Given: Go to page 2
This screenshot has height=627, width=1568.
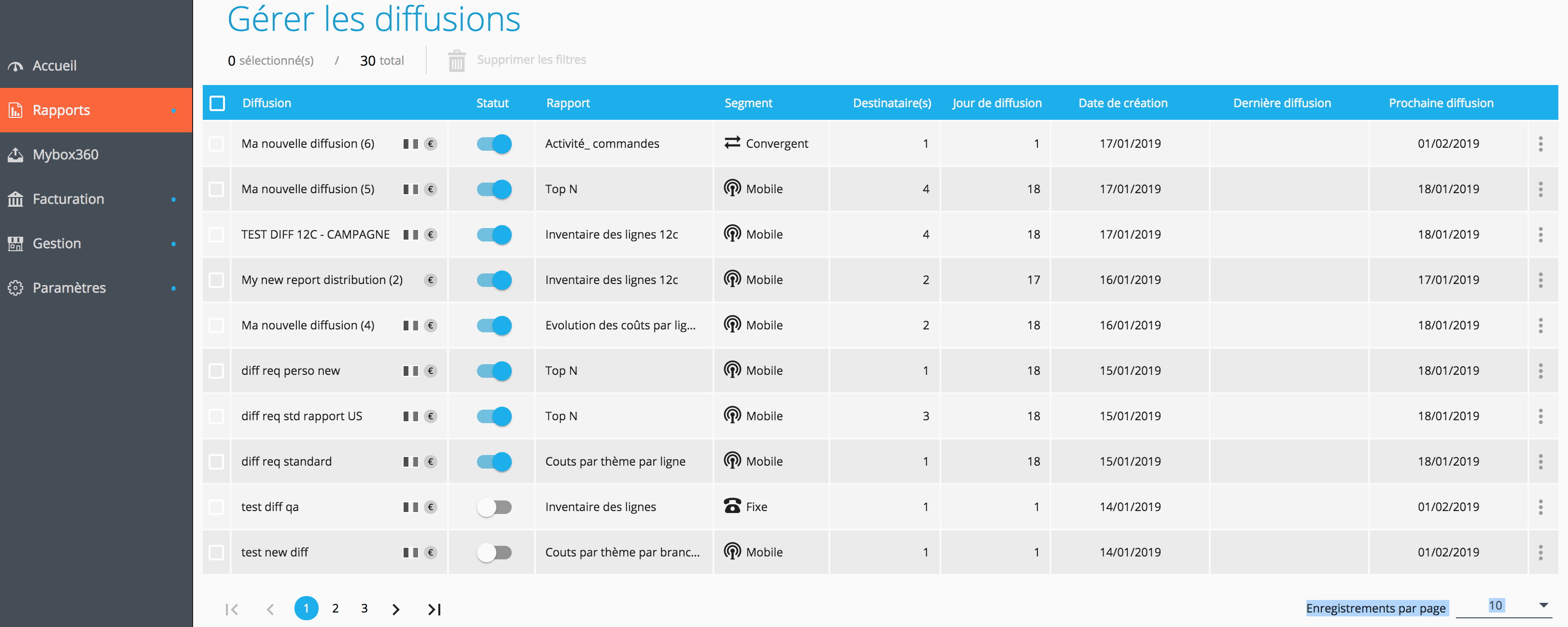Looking at the screenshot, I should (336, 608).
